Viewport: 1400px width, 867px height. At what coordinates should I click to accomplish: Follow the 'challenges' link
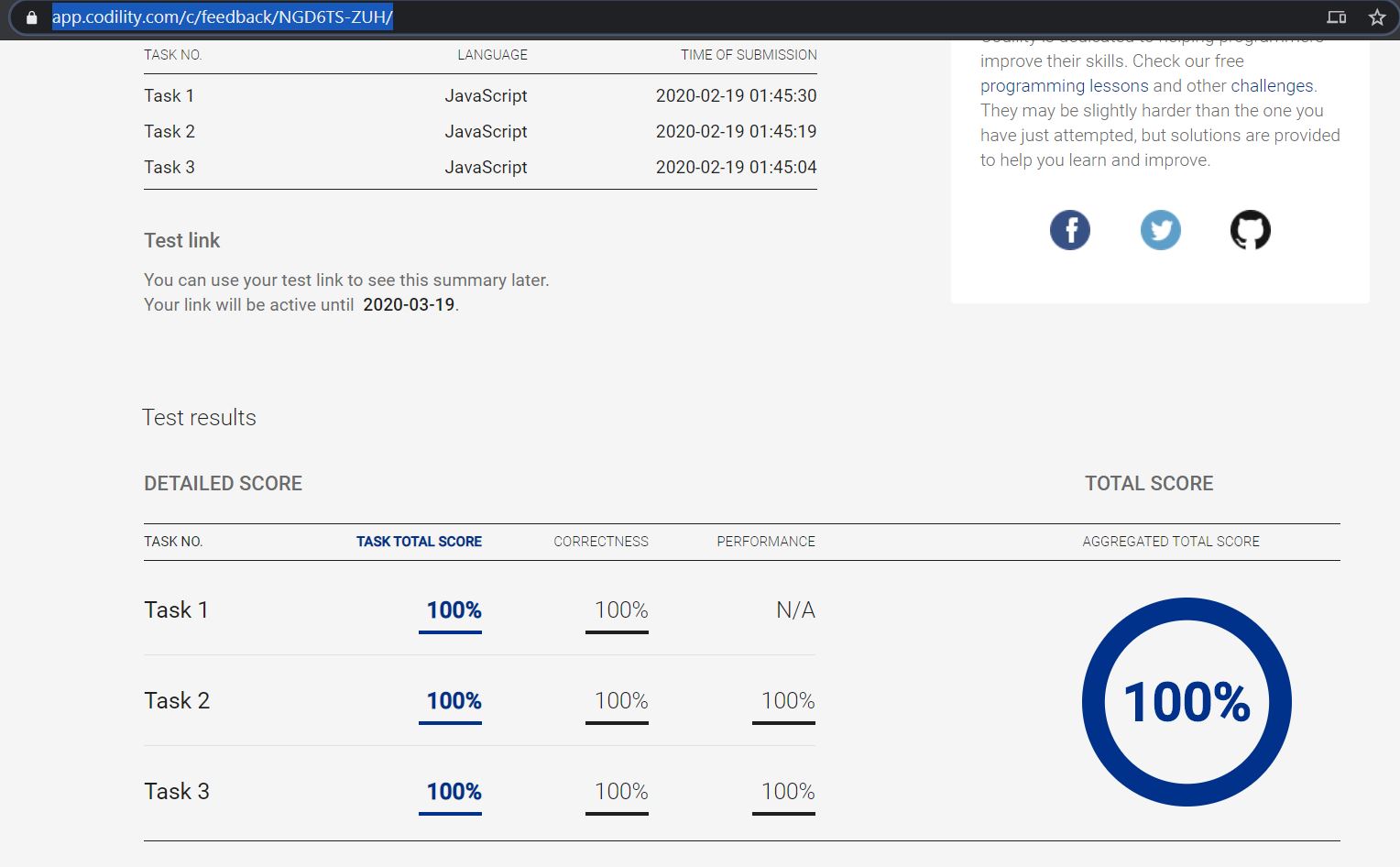coord(1272,86)
